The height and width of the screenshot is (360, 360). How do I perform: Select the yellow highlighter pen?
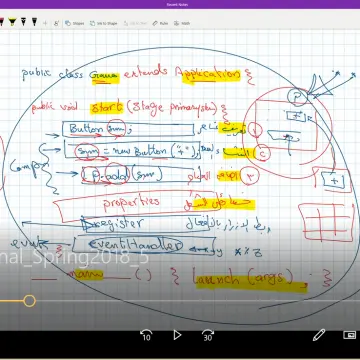pyautogui.click(x=12, y=22)
